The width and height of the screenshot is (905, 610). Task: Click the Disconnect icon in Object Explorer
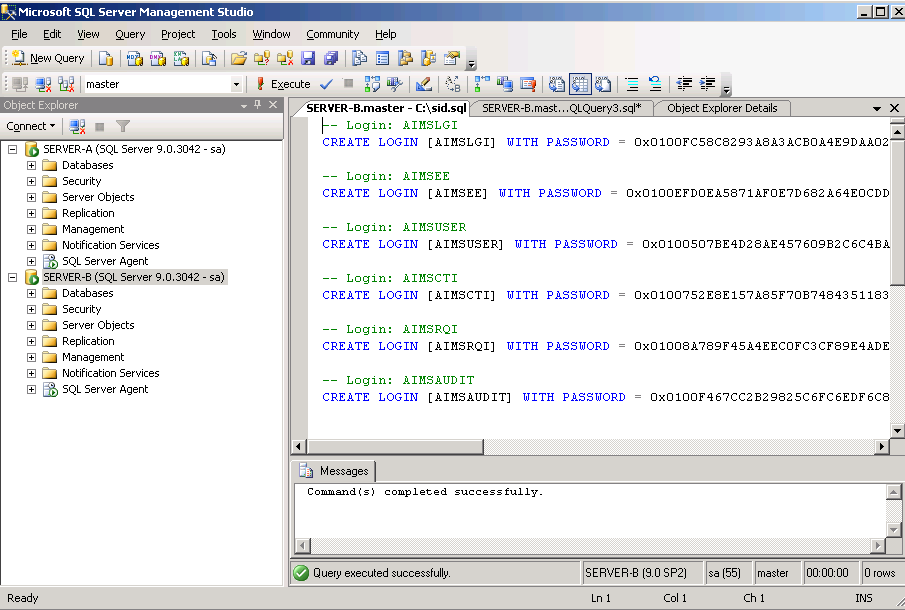pyautogui.click(x=77, y=127)
